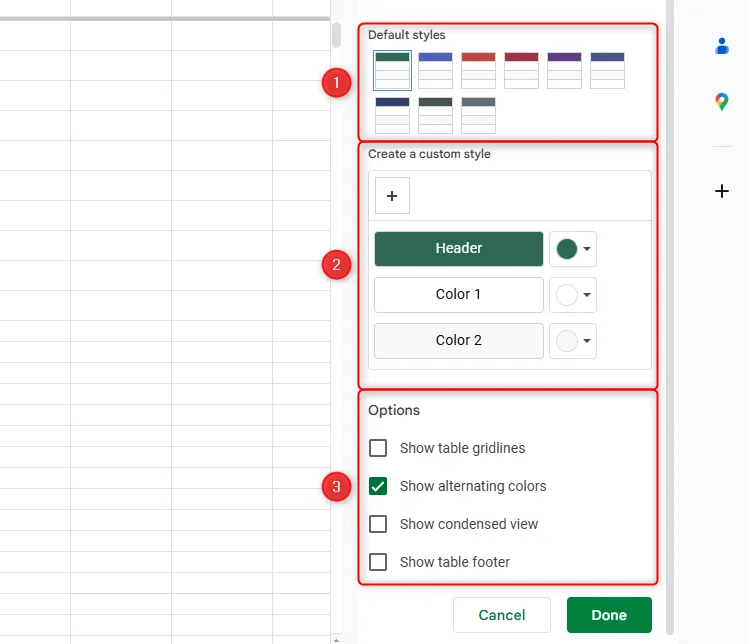Click the green Done button
This screenshot has width=750, height=644.
[x=609, y=615]
